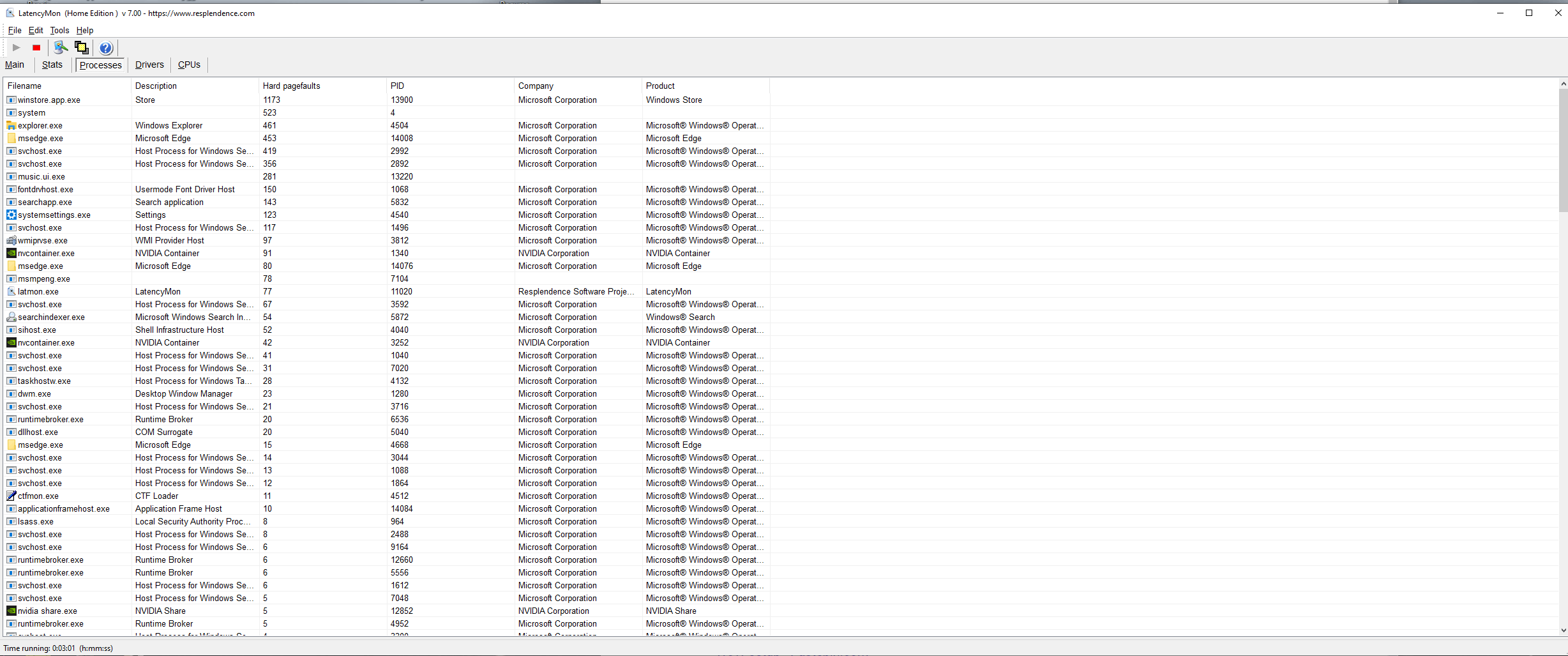Screen dimensions: 1568x656
Task: Click the winstore.app.exe row icon
Action: pyautogui.click(x=11, y=100)
